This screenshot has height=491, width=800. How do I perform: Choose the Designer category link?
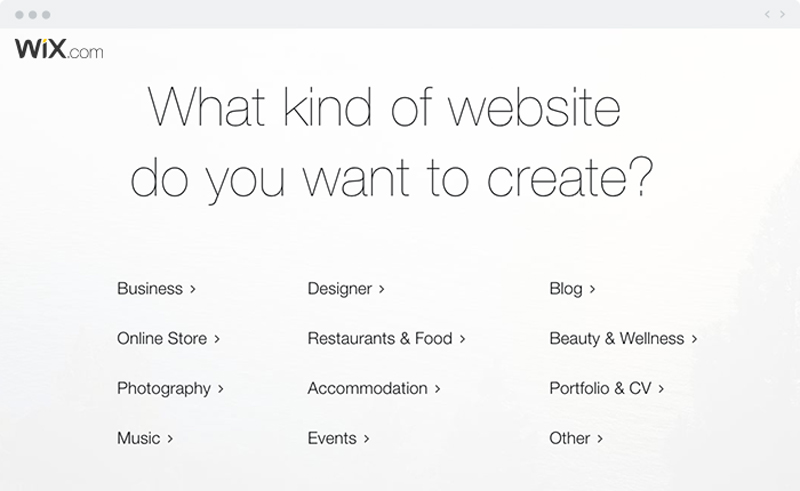coord(339,289)
